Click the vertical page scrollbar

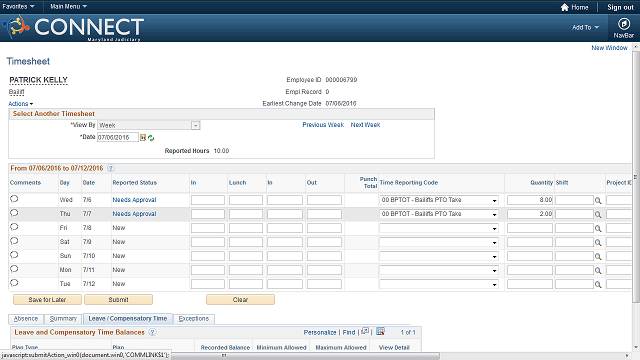click(636, 177)
